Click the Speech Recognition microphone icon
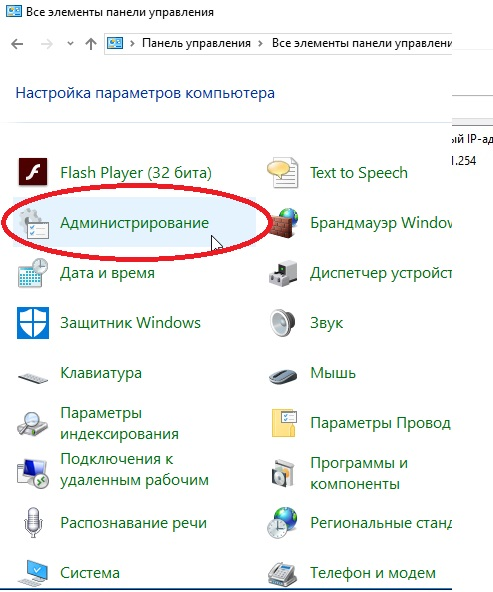 [33, 523]
